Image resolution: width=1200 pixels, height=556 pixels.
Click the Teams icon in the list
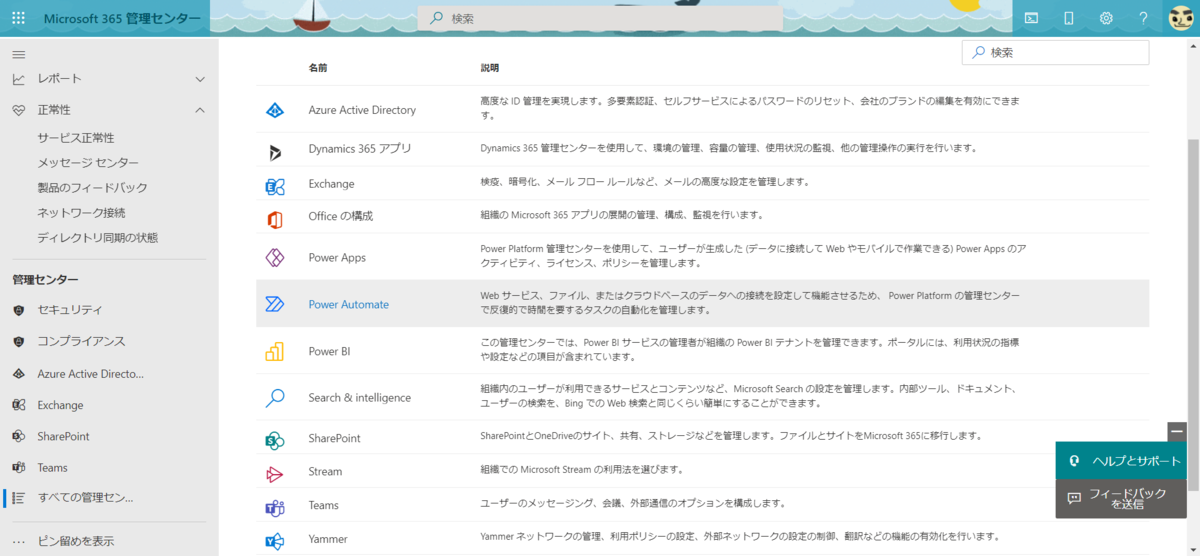[275, 507]
